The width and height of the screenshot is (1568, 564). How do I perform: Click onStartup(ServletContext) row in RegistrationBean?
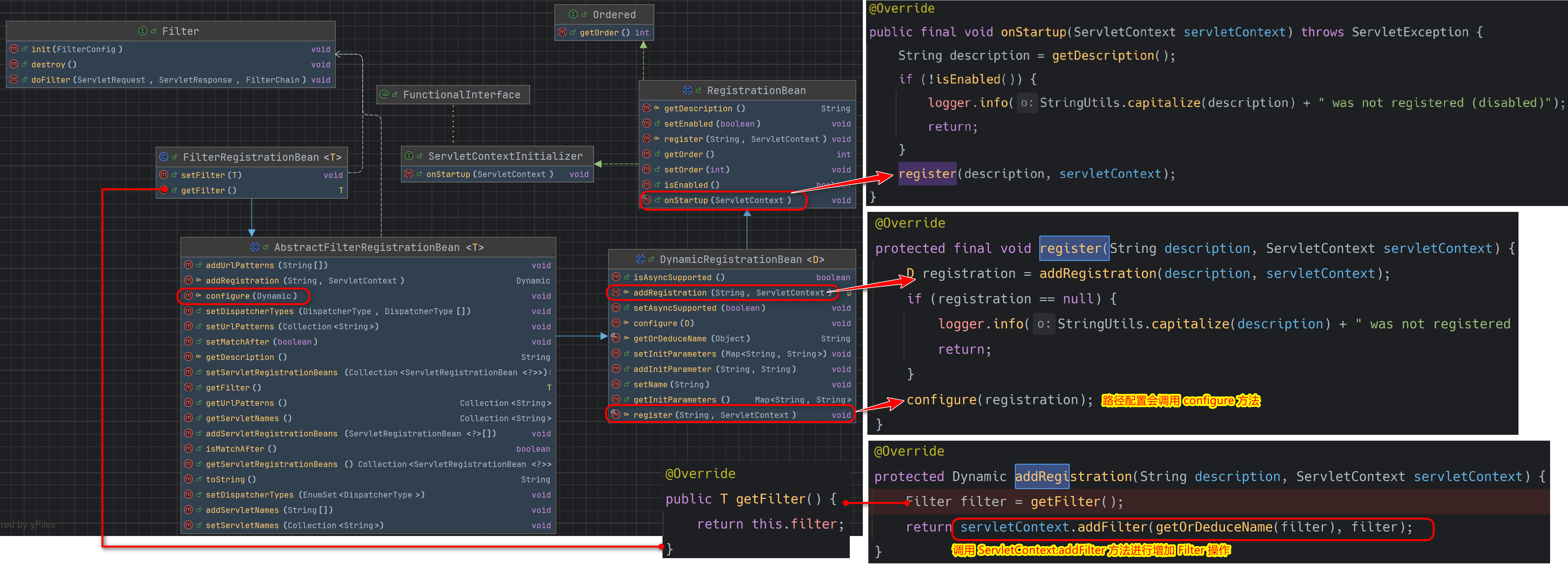tap(748, 200)
